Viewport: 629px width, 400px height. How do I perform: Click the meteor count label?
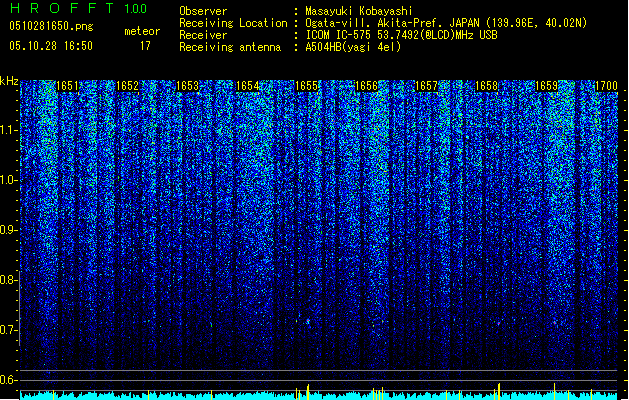click(142, 31)
